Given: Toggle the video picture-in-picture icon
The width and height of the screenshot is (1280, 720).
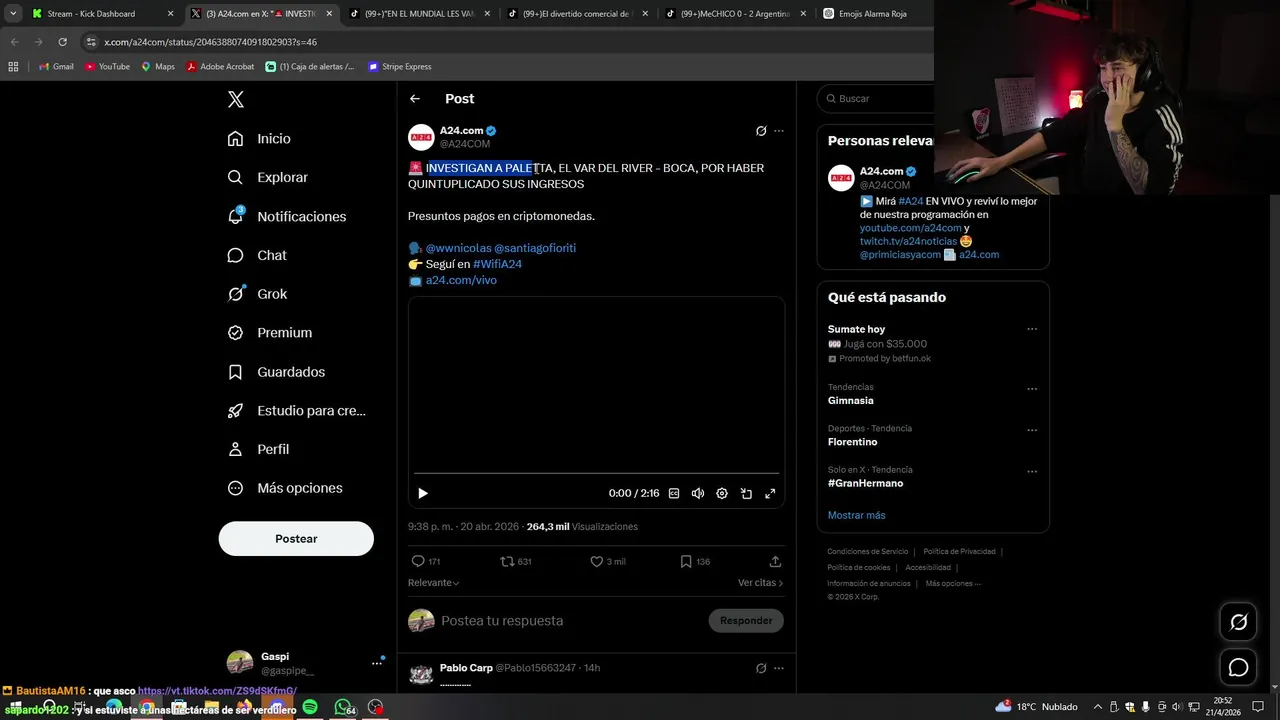Looking at the screenshot, I should (x=746, y=493).
